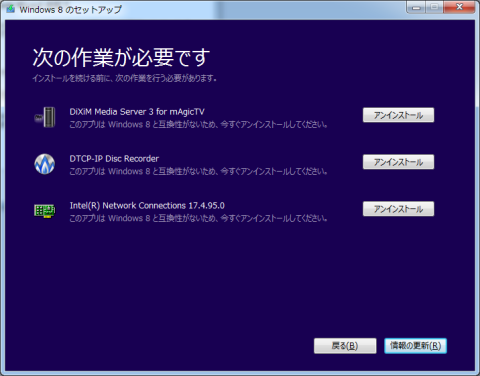Uninstall Intel(R) Network Connections 17.4.95.0
The height and width of the screenshot is (376, 480).
pyautogui.click(x=398, y=209)
